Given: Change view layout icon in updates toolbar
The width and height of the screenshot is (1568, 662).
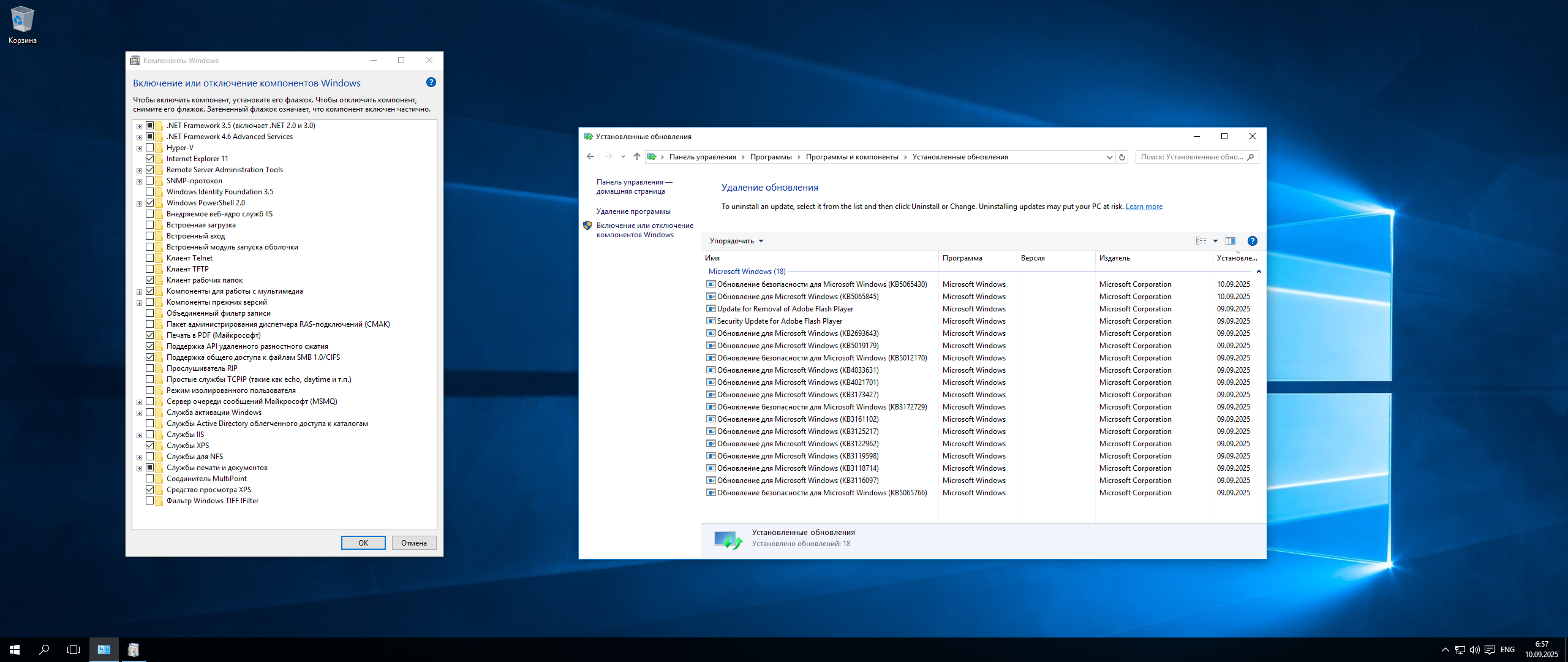Looking at the screenshot, I should (x=1201, y=241).
